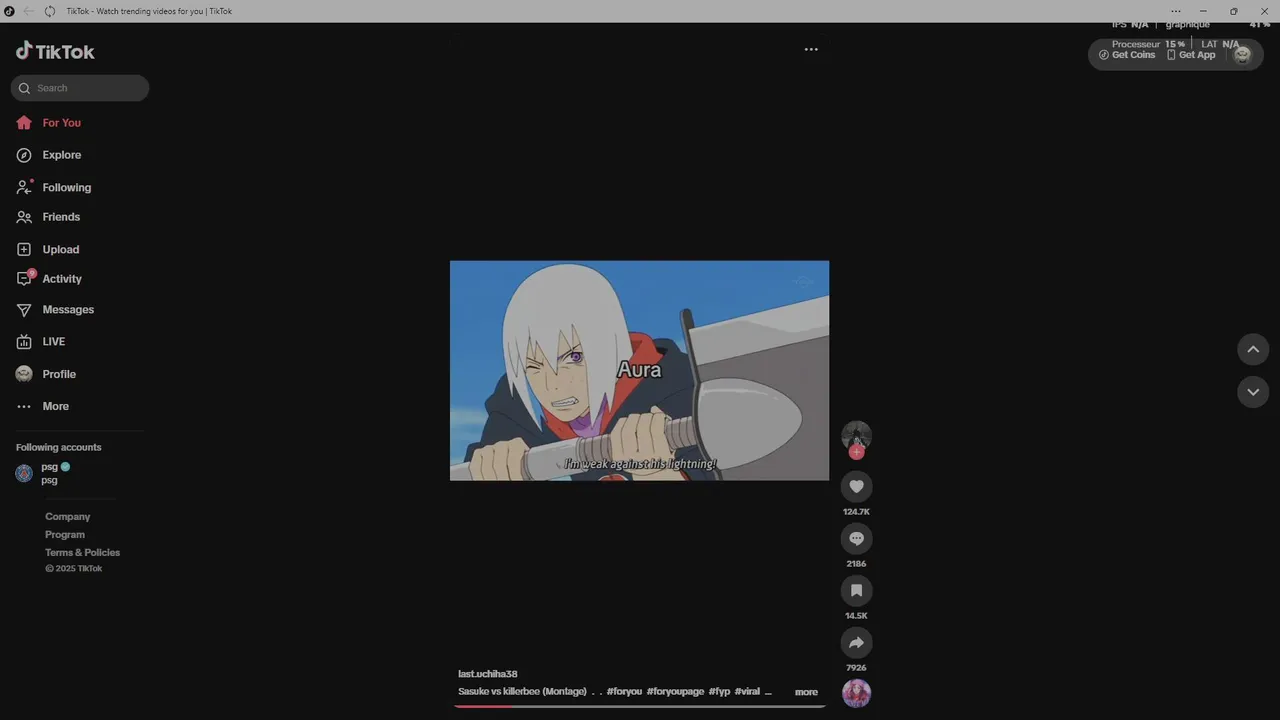Viewport: 1280px width, 720px height.
Task: Open the Profile label in sidebar
Action: click(59, 374)
